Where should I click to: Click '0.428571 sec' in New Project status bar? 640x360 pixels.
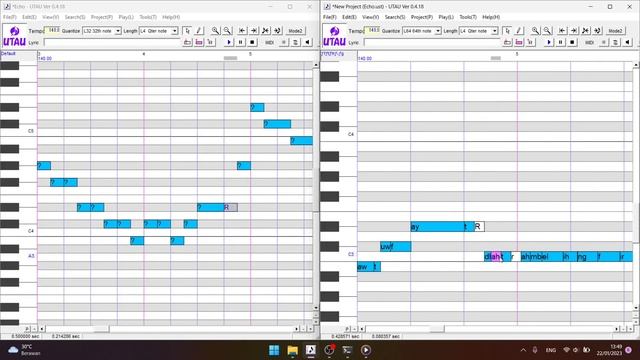pyautogui.click(x=345, y=336)
